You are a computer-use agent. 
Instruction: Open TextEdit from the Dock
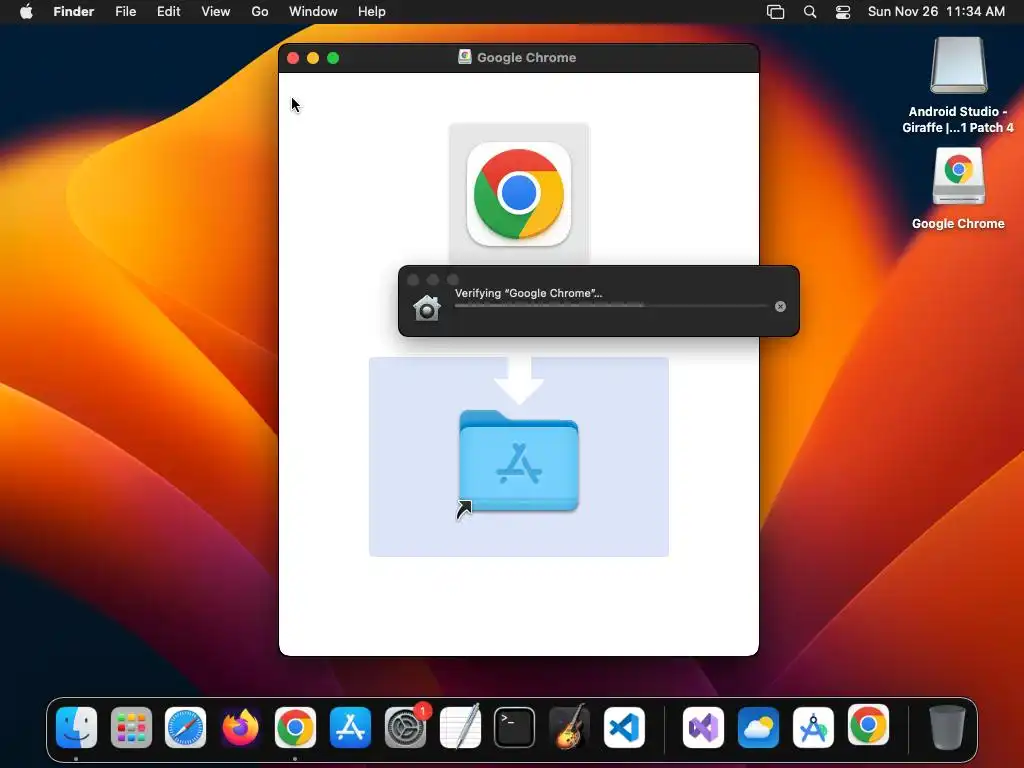coord(460,727)
